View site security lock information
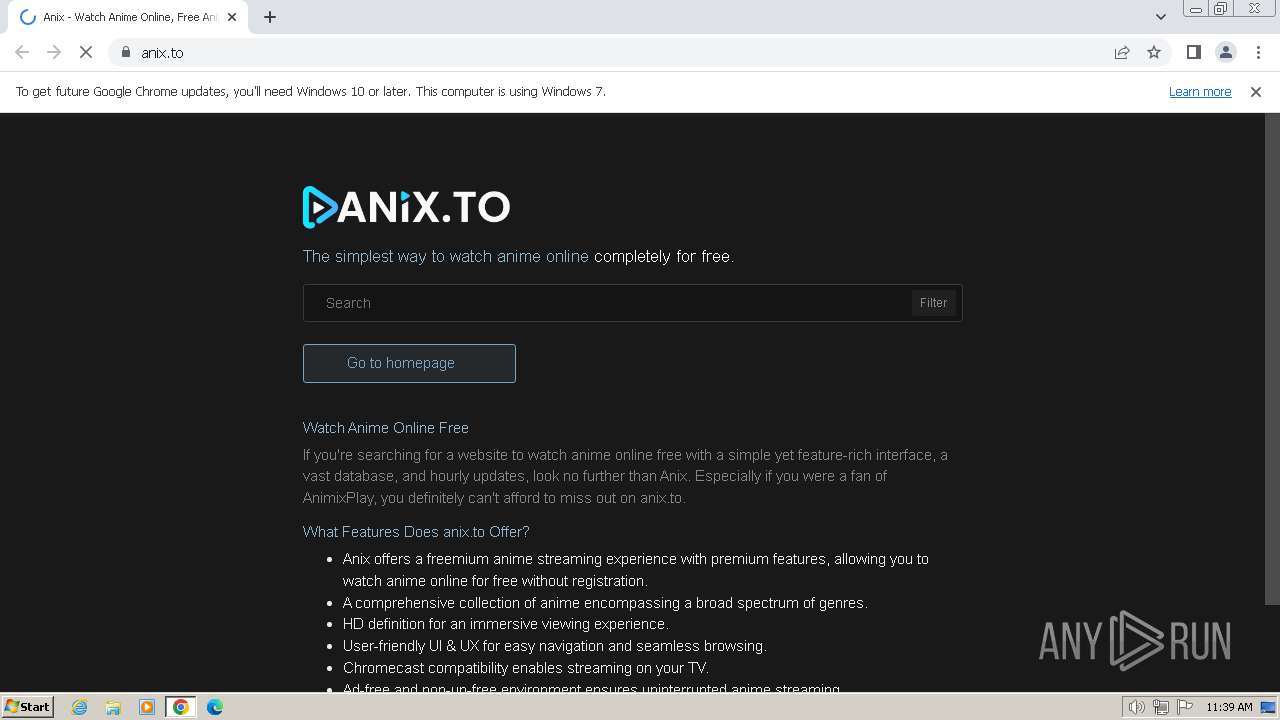 click(126, 52)
